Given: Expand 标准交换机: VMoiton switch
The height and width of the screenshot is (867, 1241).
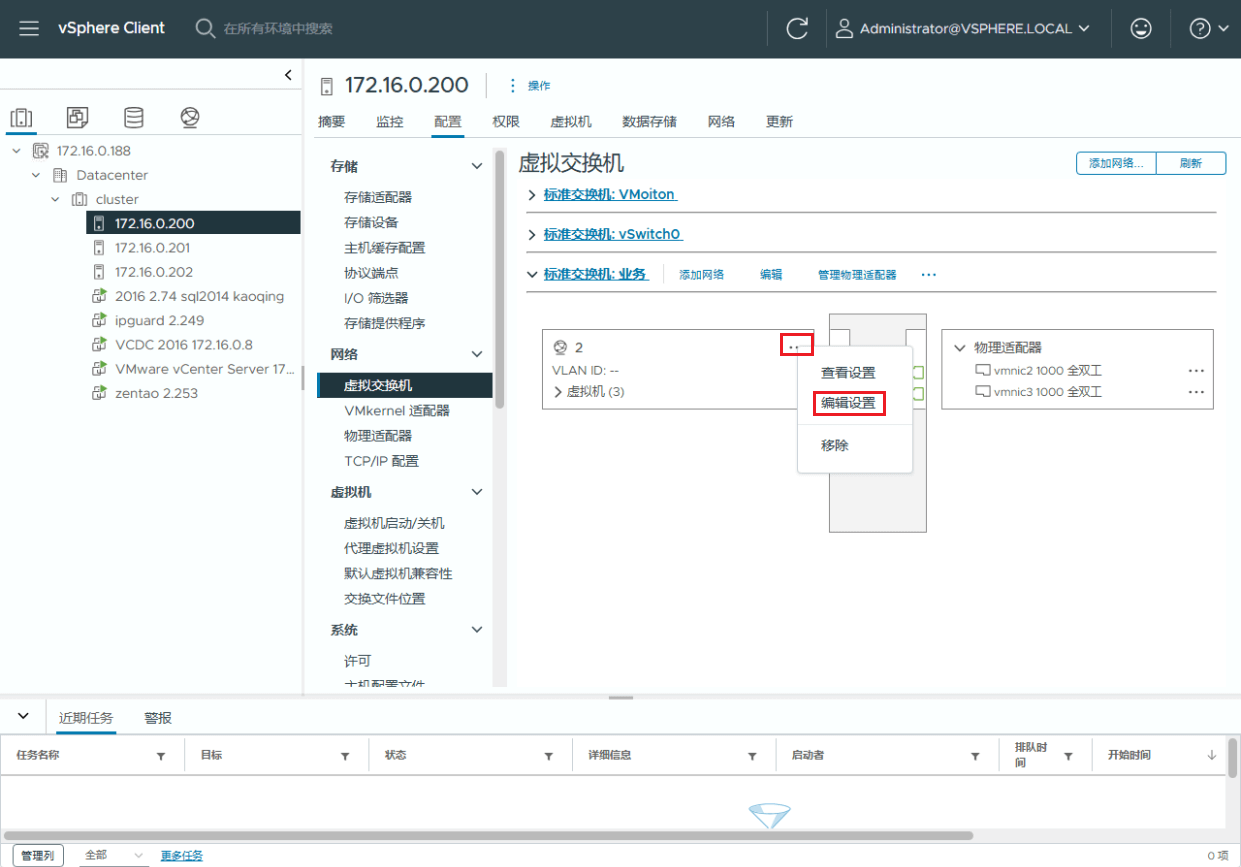Looking at the screenshot, I should [x=532, y=195].
